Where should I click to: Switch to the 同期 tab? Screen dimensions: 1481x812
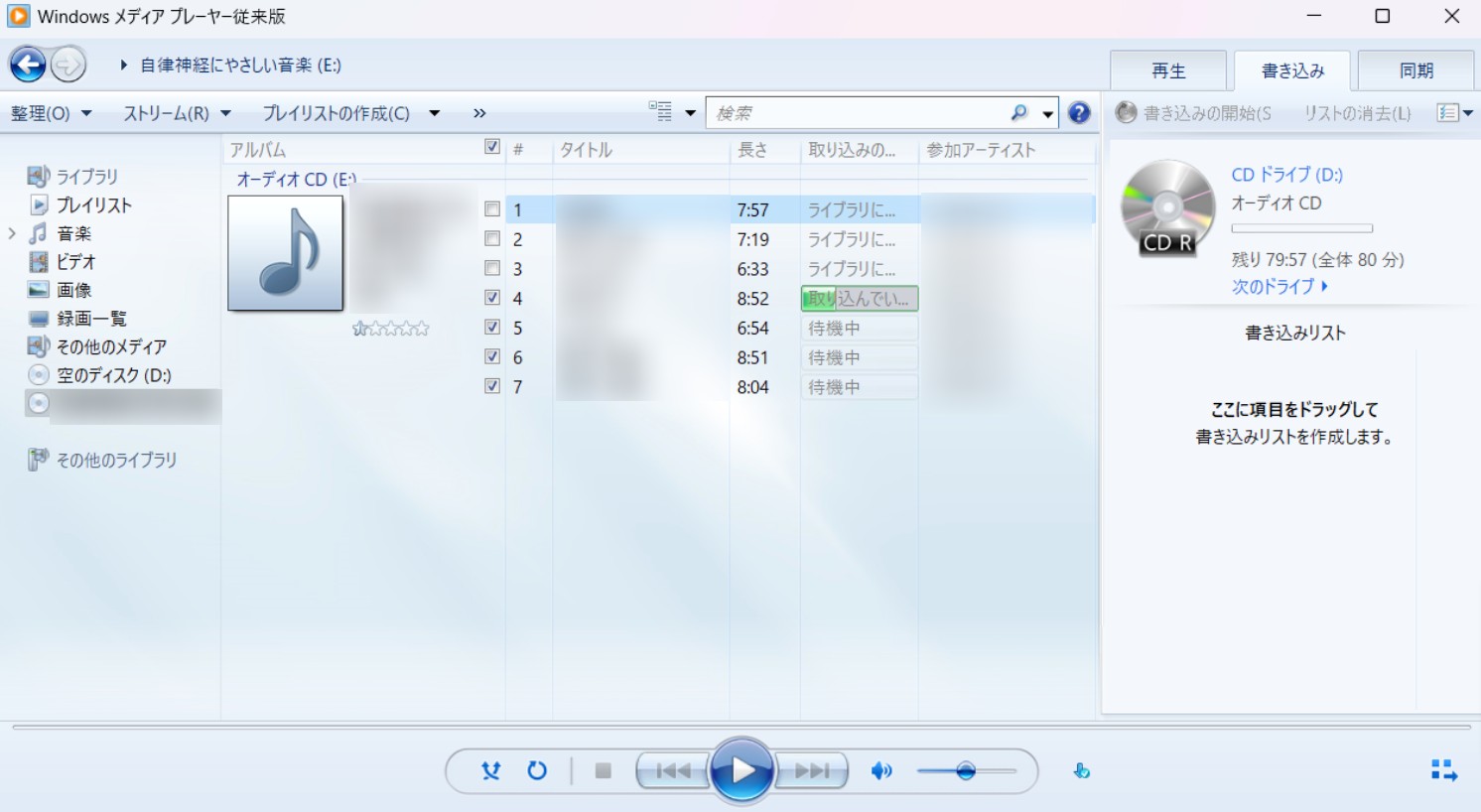(x=1416, y=70)
